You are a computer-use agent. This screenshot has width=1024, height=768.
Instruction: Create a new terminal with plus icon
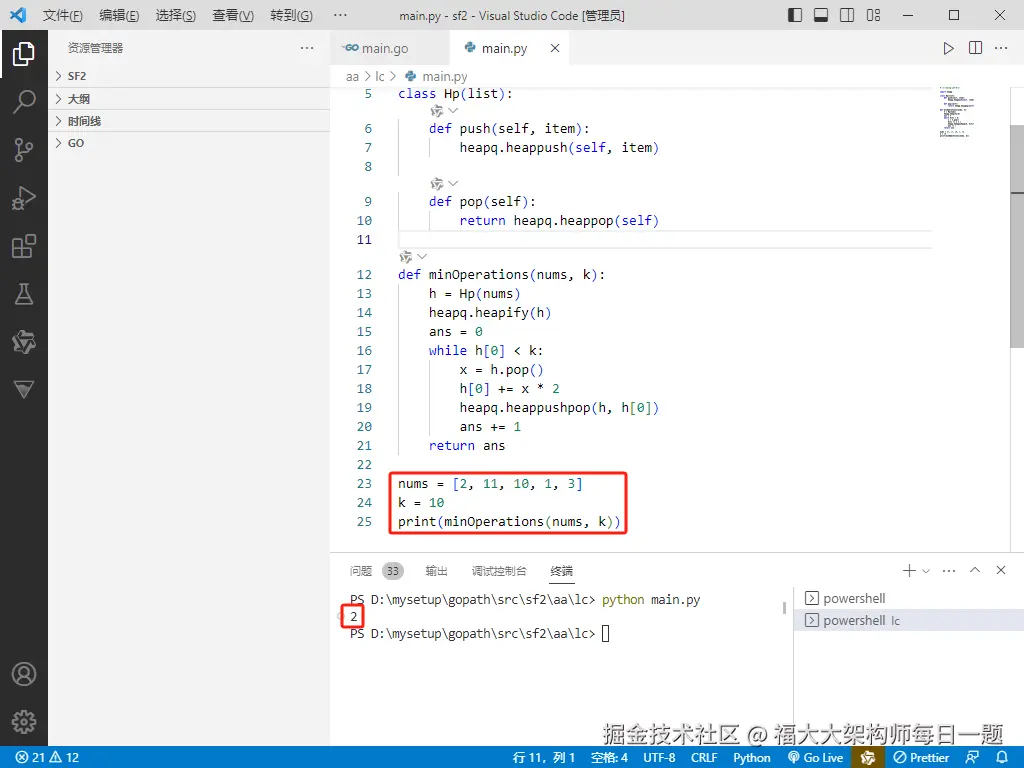click(908, 571)
